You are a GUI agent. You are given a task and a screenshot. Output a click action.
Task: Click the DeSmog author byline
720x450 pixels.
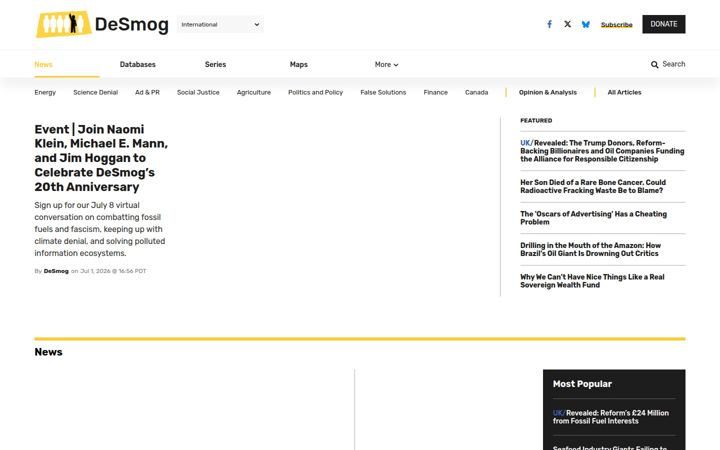(56, 271)
